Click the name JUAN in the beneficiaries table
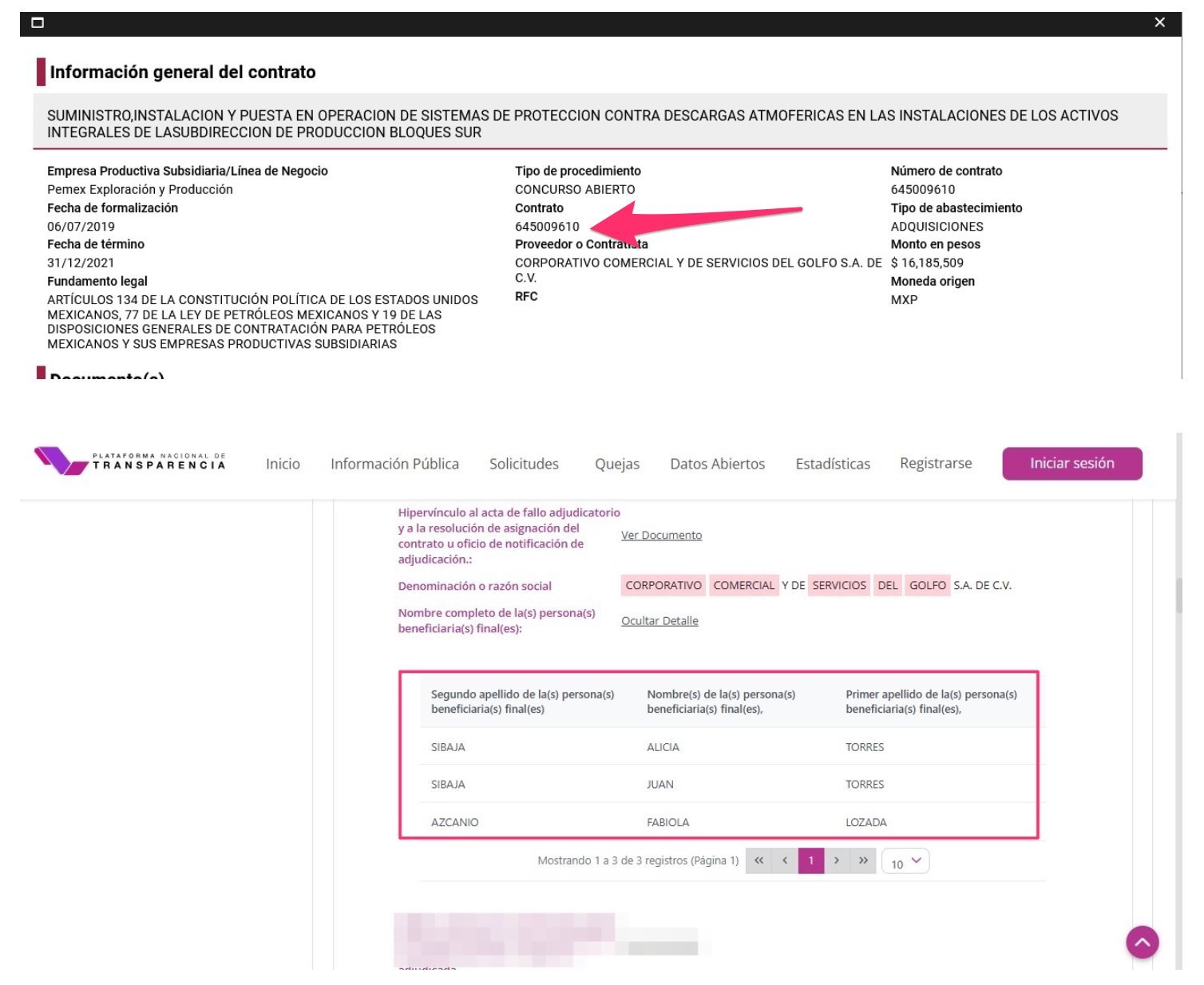Image resolution: width=1204 pixels, height=985 pixels. click(660, 785)
